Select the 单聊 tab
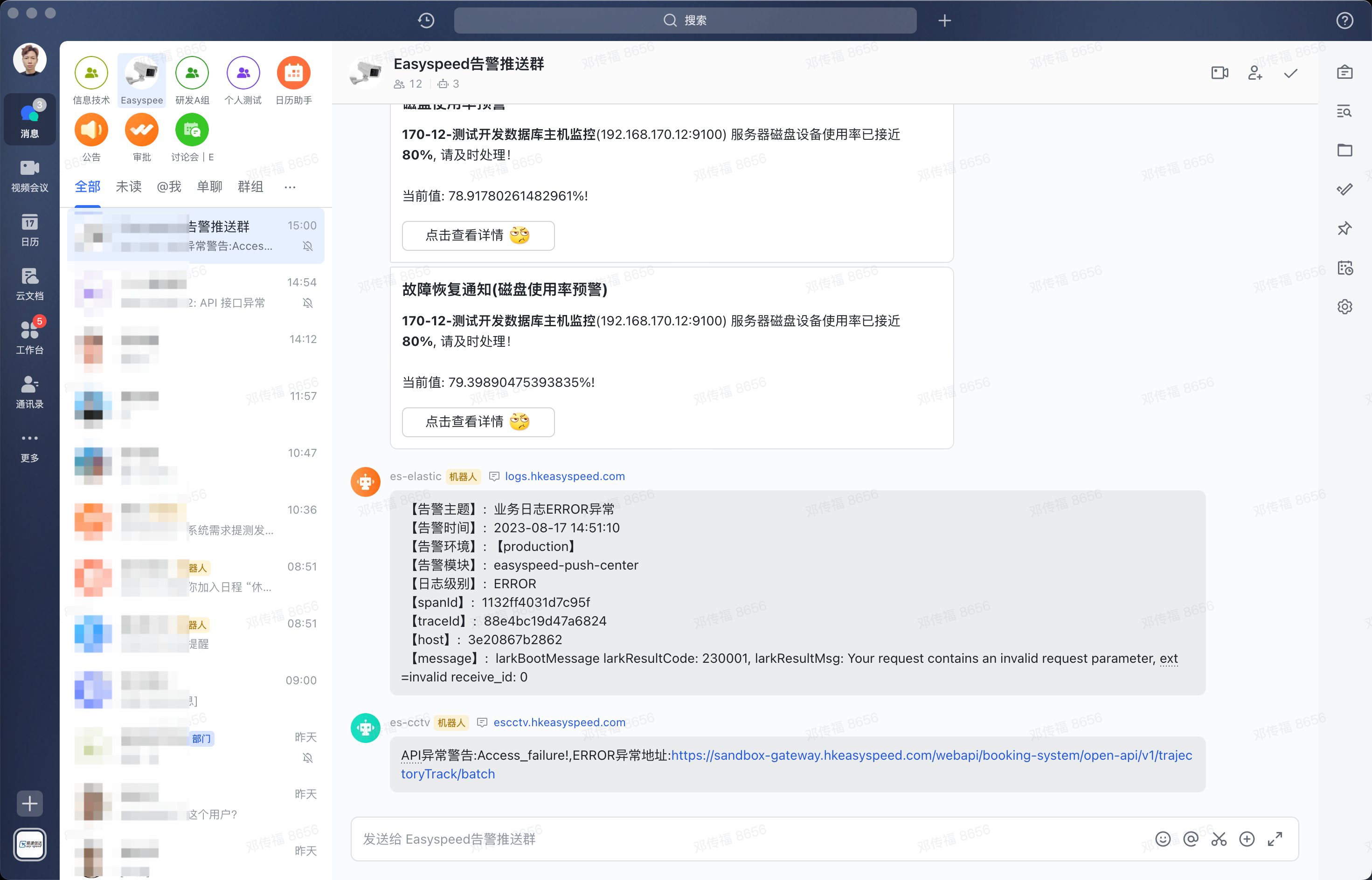This screenshot has width=1372, height=880. click(x=210, y=187)
